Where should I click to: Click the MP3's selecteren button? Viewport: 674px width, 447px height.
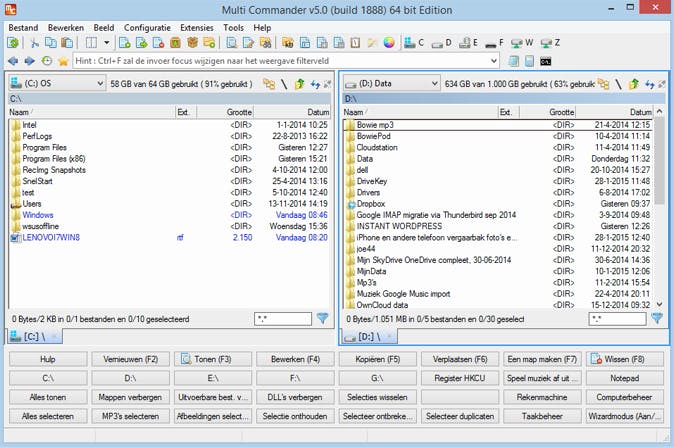click(130, 416)
